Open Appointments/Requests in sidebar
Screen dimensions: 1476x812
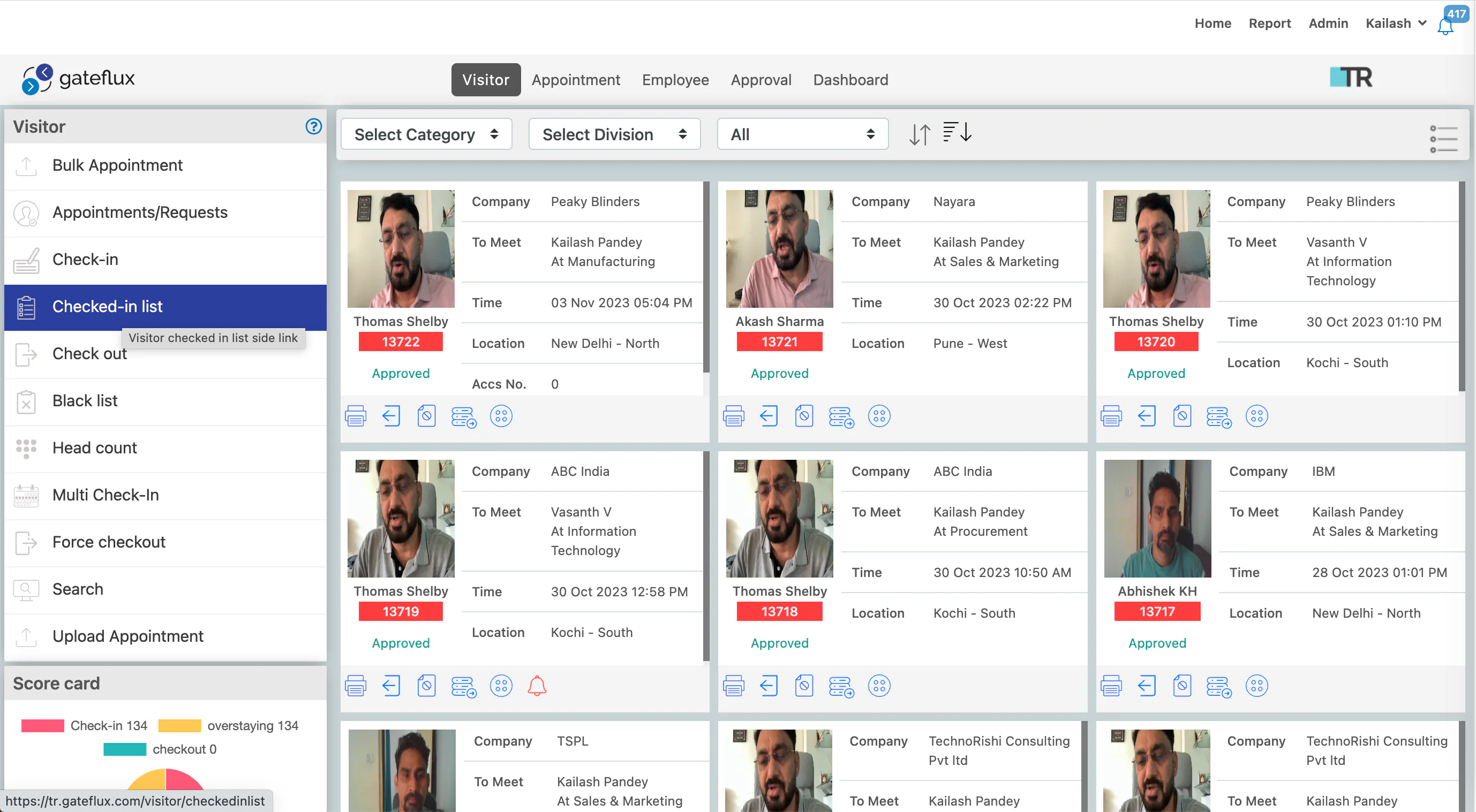click(165, 213)
